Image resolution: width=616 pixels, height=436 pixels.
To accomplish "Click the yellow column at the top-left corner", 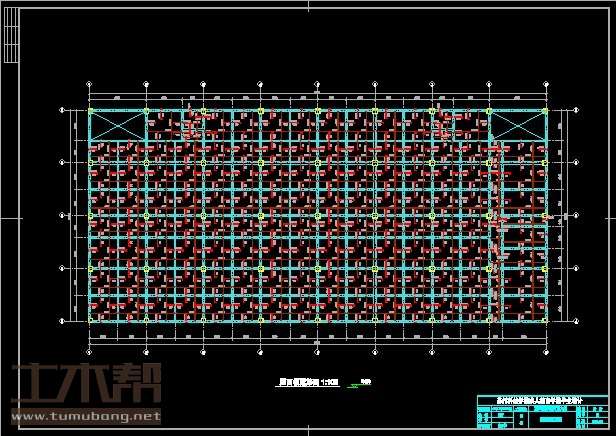I will tap(90, 110).
